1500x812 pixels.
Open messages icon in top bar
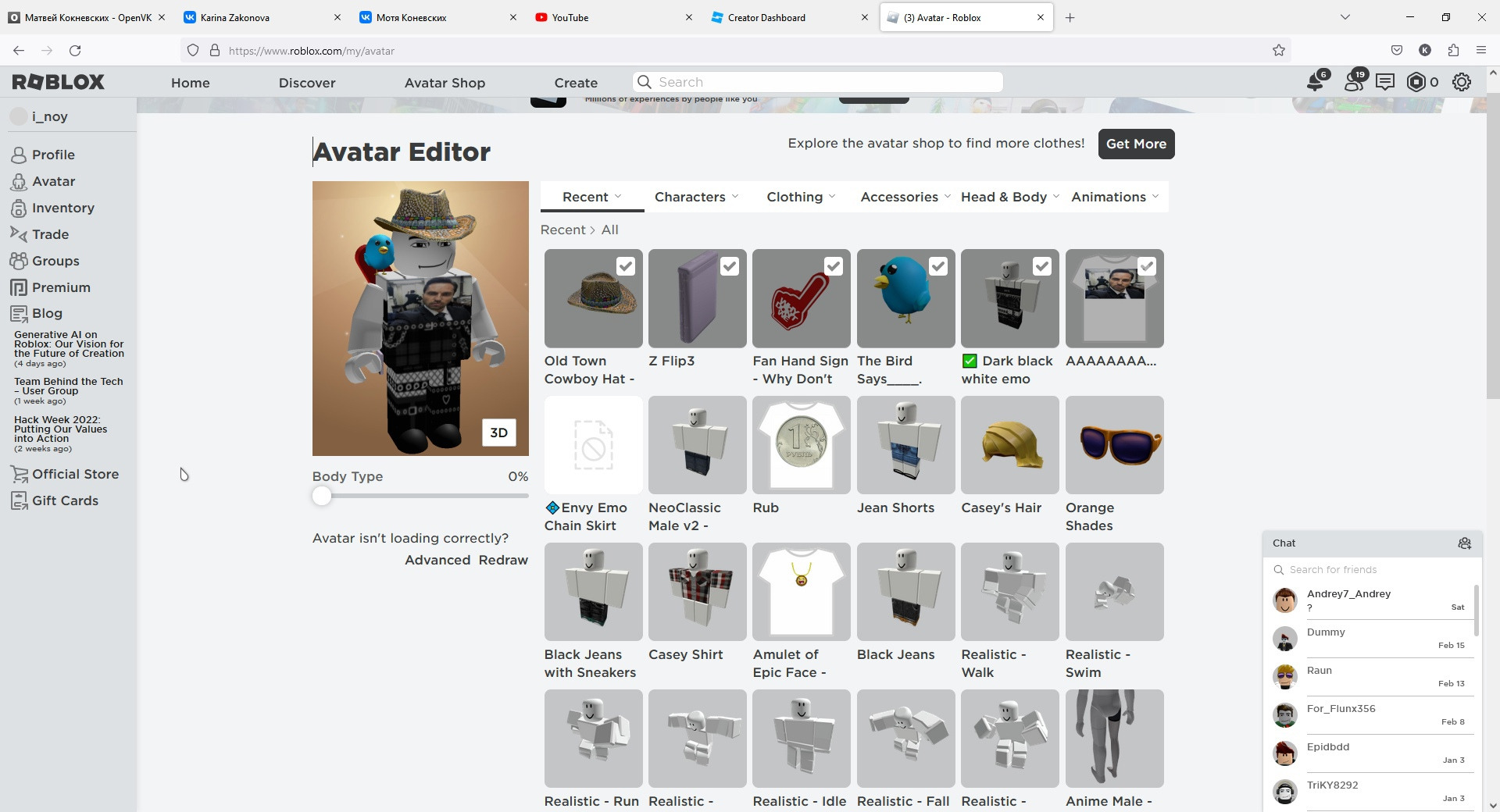coord(1385,82)
